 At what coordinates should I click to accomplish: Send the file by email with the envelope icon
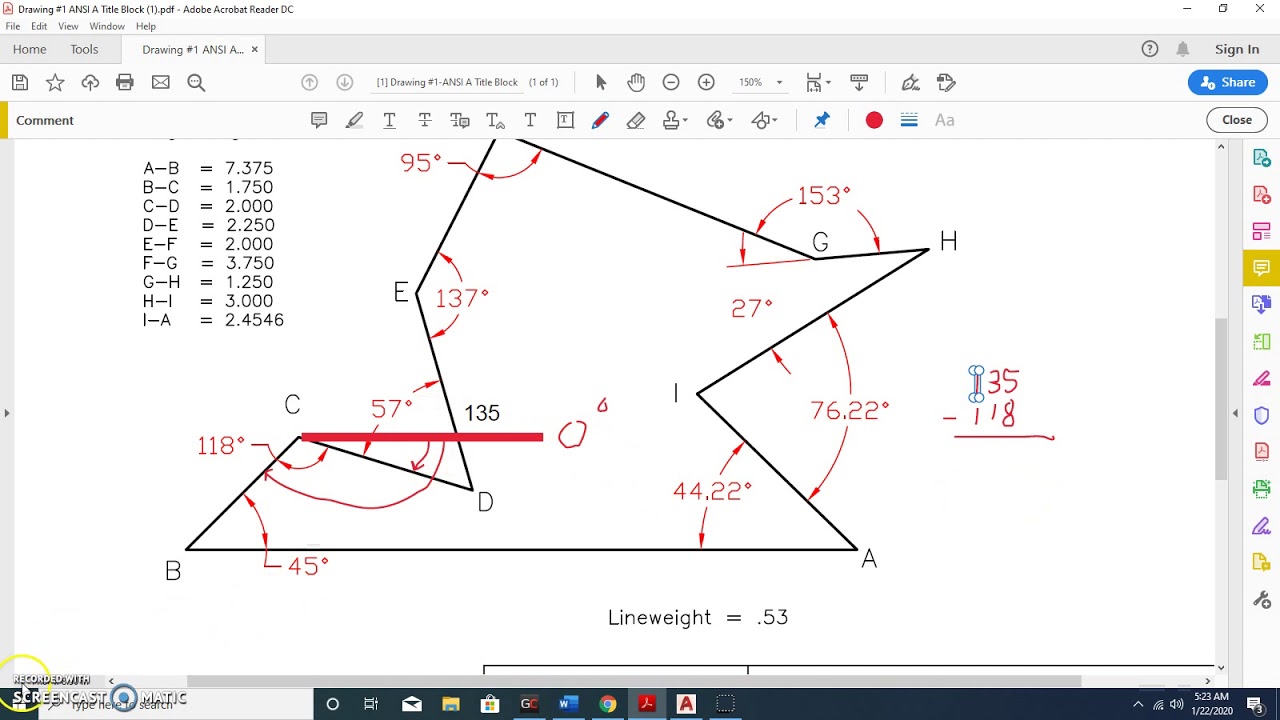pyautogui.click(x=160, y=82)
